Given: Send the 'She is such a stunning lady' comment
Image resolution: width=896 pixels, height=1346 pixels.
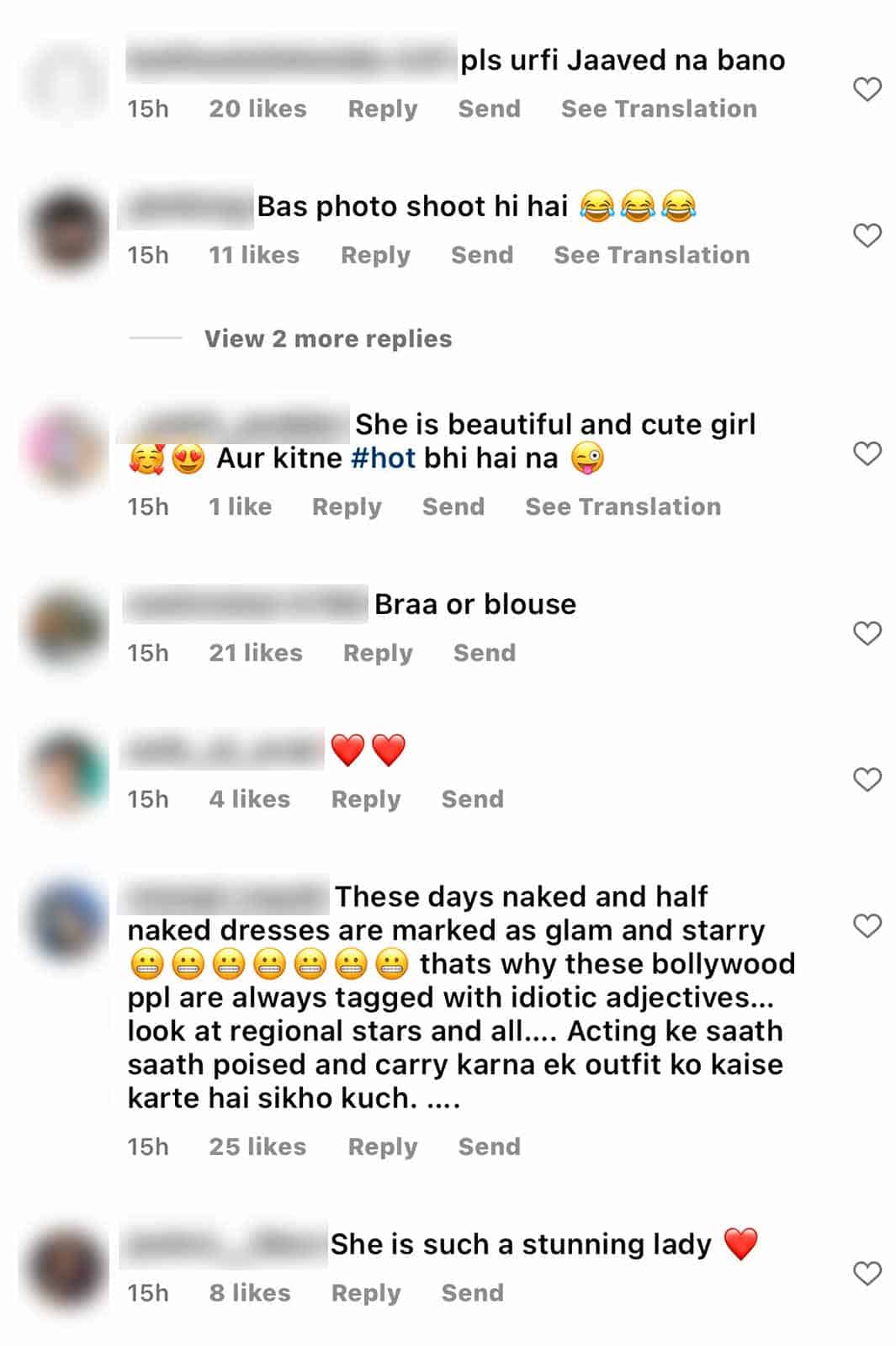Looking at the screenshot, I should tap(473, 1293).
